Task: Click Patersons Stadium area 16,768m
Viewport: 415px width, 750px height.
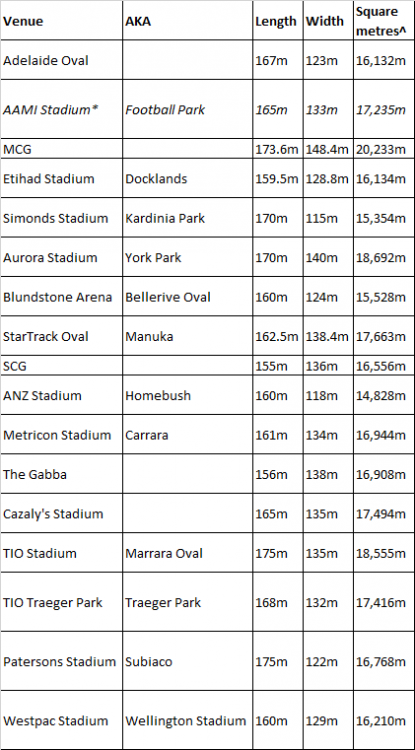Action: click(x=384, y=662)
